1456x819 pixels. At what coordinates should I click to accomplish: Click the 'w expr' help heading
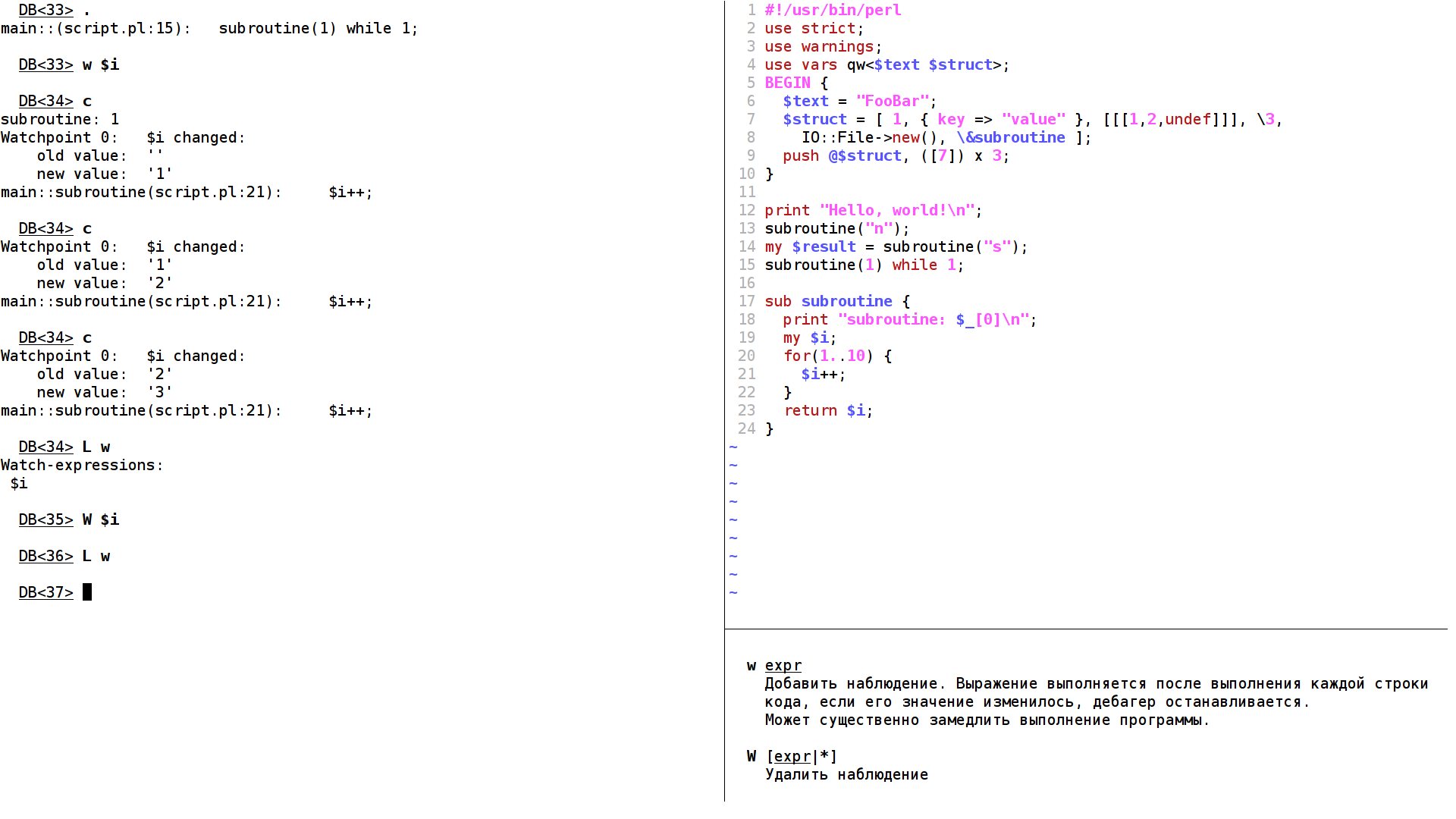(773, 665)
